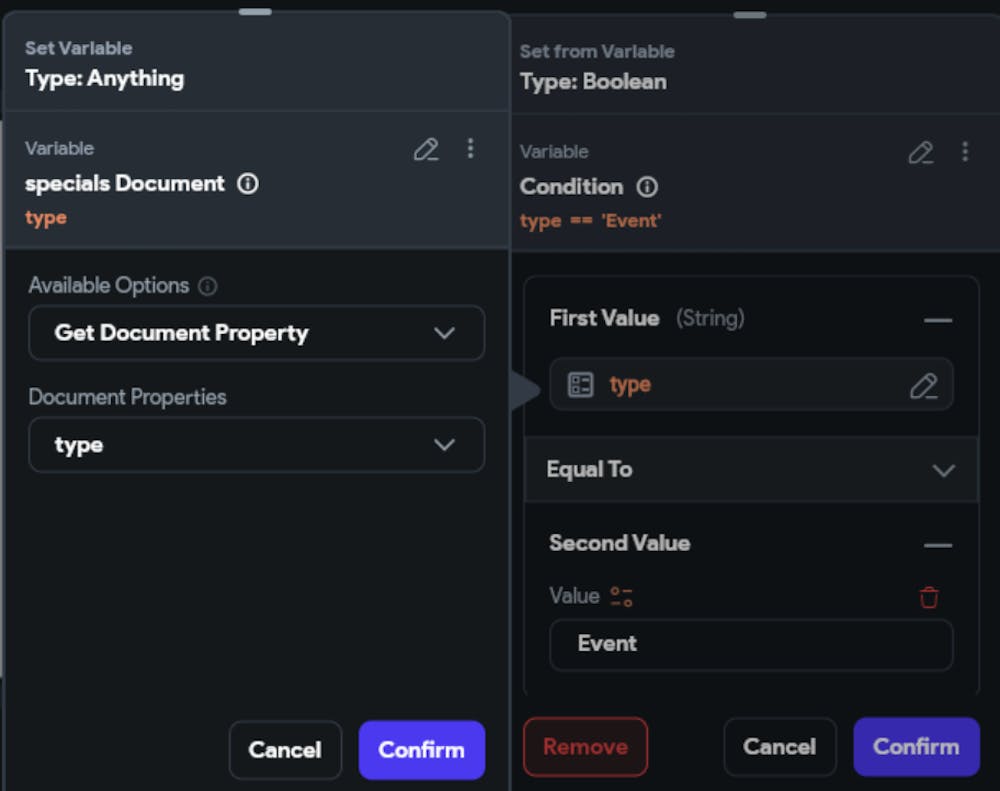Cancel the Set Variable panel

coord(285,750)
